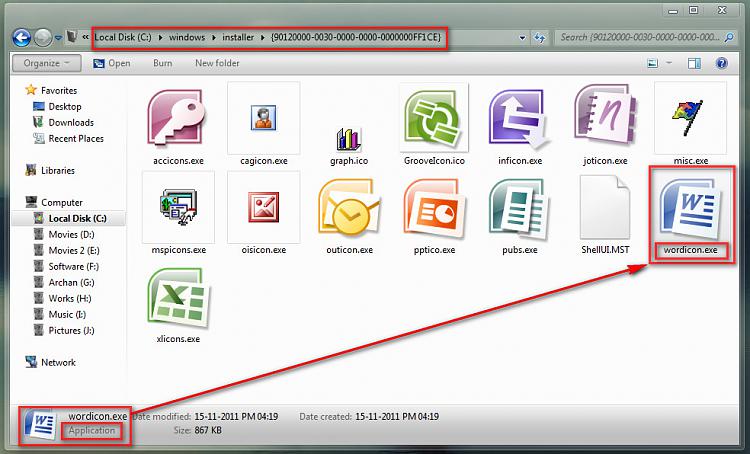750x454 pixels.
Task: Open Pictures (J:) drive
Action: point(71,331)
